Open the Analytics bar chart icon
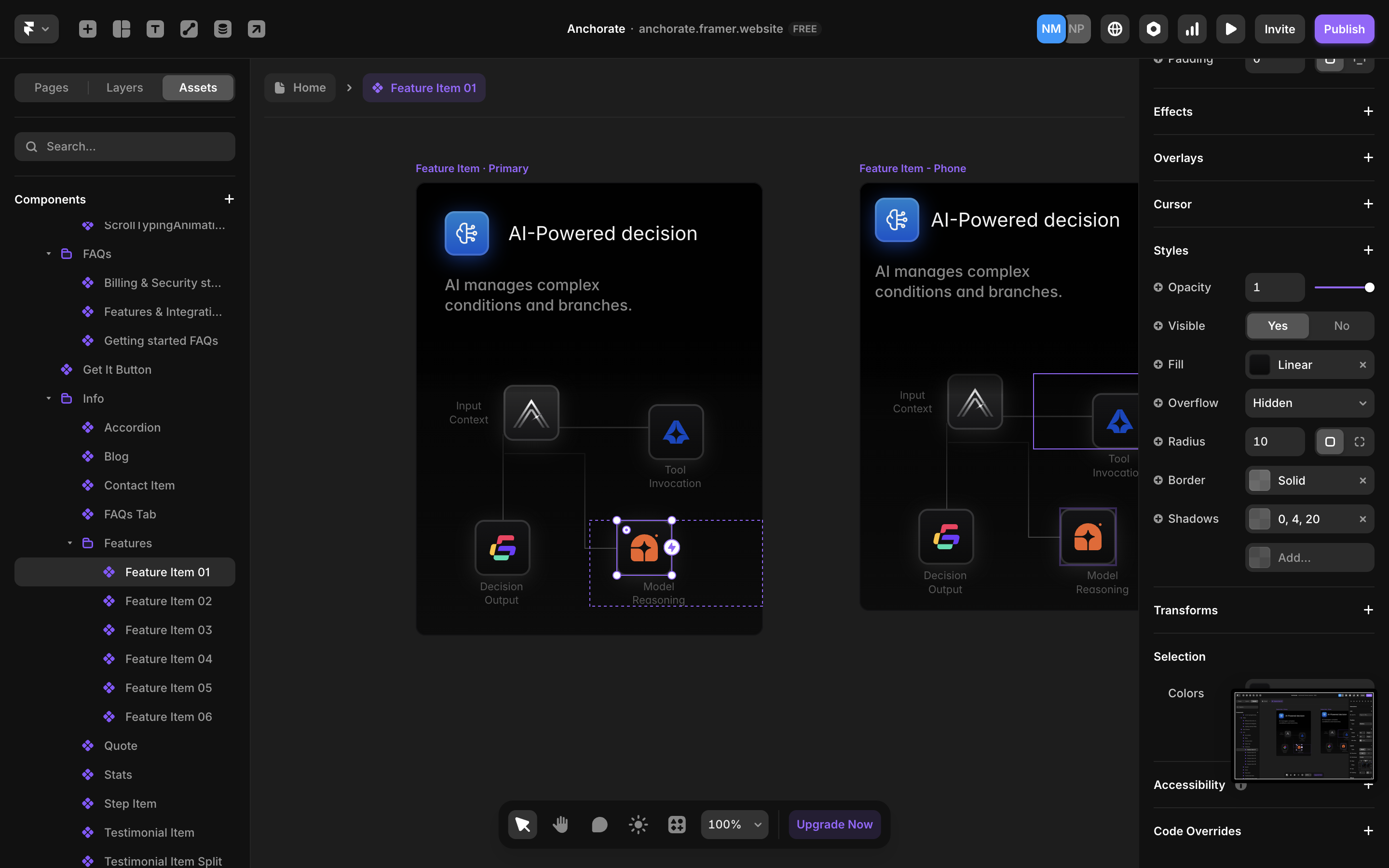Viewport: 1389px width, 868px height. 1192,29
